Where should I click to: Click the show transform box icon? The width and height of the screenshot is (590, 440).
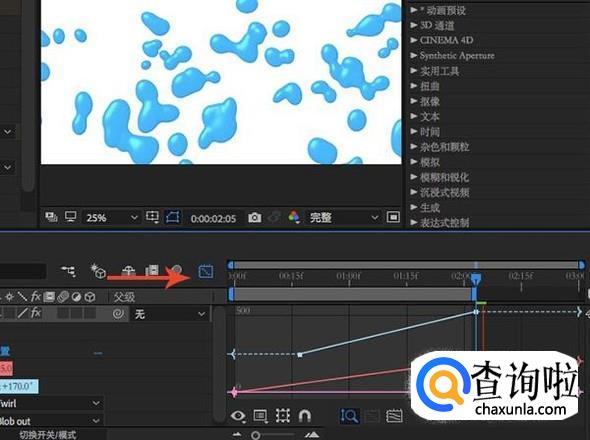coord(282,416)
